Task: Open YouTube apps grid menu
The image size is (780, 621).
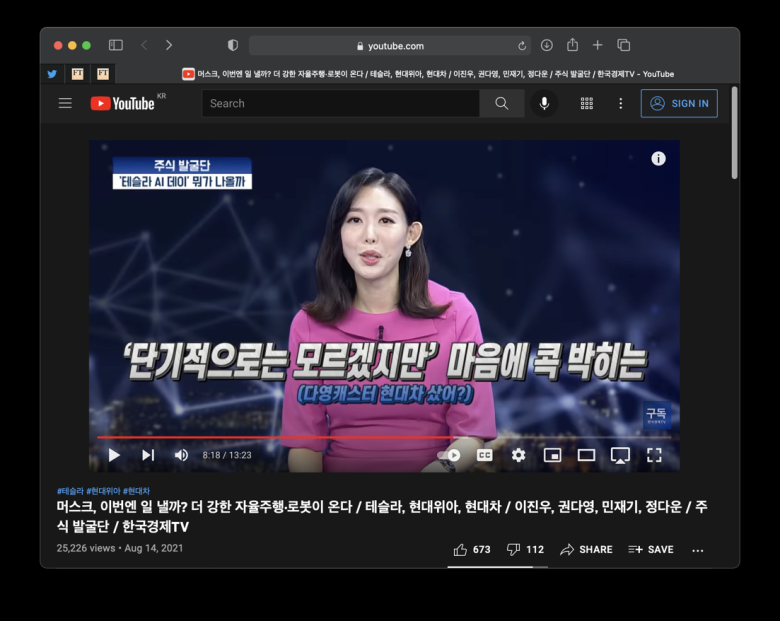Action: (x=586, y=104)
